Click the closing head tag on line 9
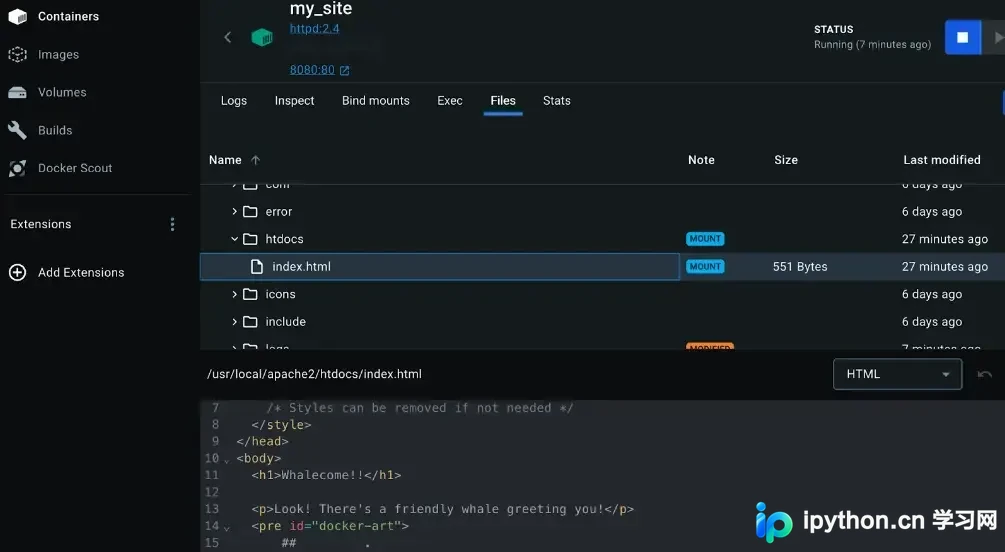The width and height of the screenshot is (1005, 552). (x=262, y=442)
